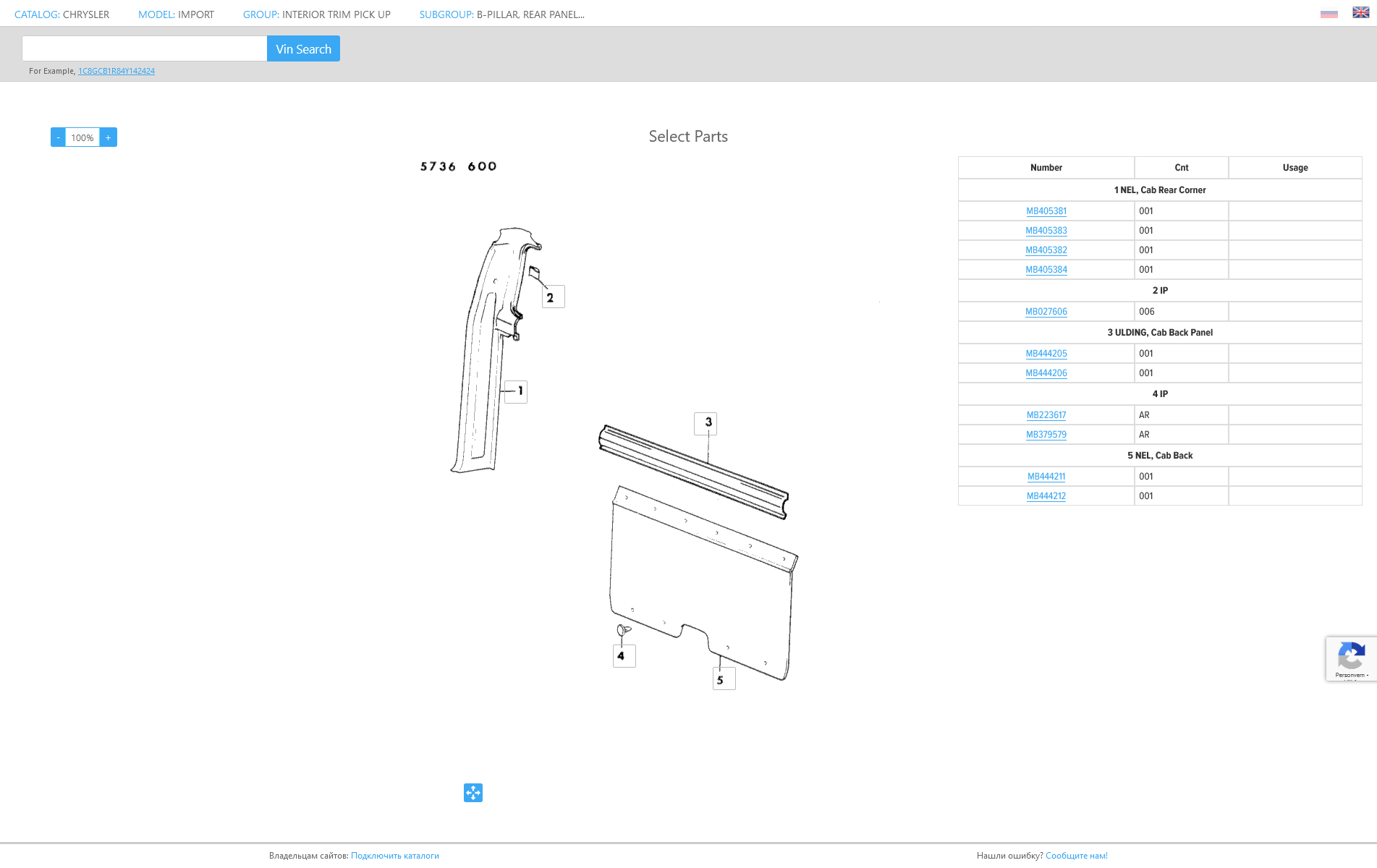Open the example VIN 1C8GCB1R84Y142424 link

point(116,71)
